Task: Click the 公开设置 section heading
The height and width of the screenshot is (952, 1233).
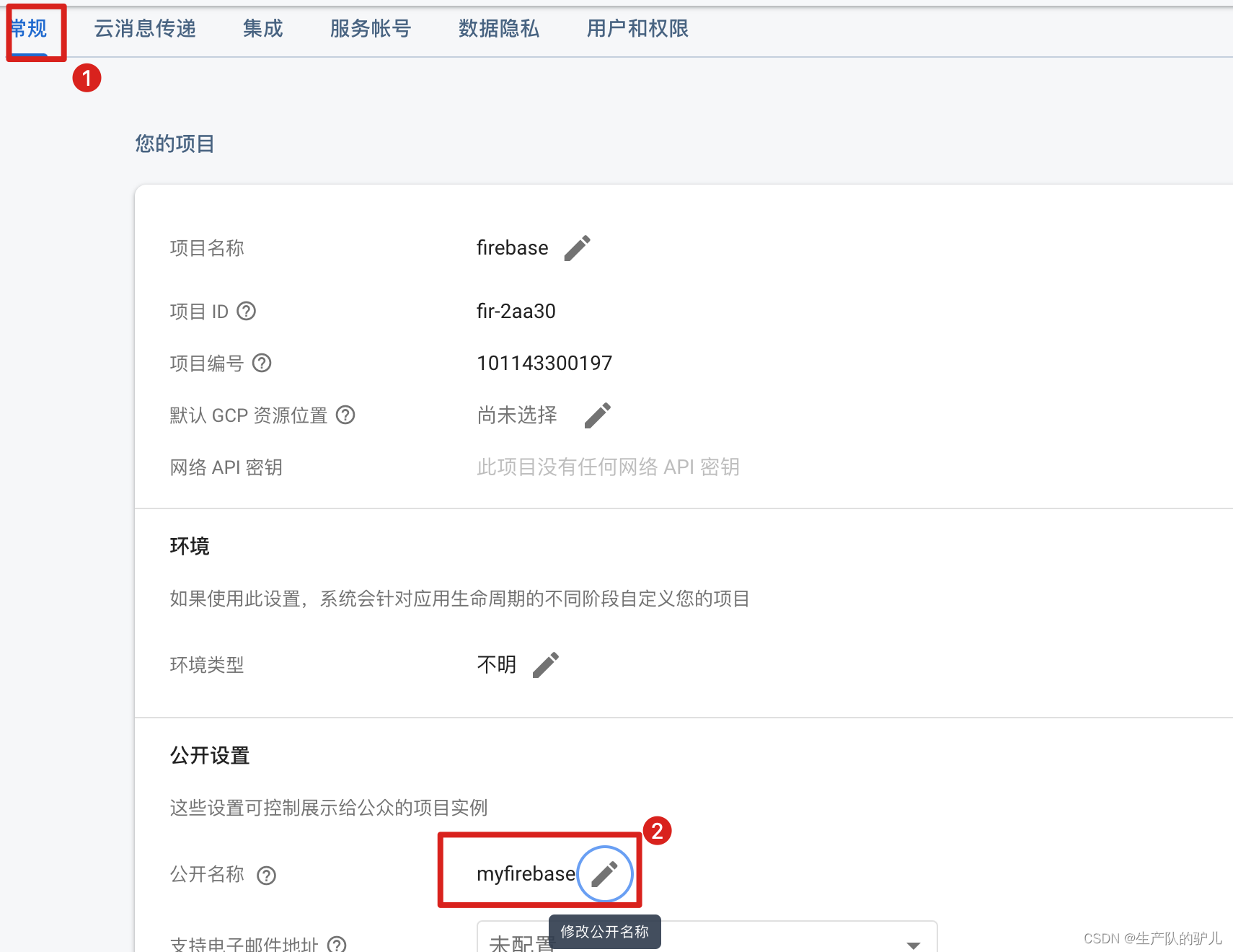Action: pyautogui.click(x=210, y=756)
